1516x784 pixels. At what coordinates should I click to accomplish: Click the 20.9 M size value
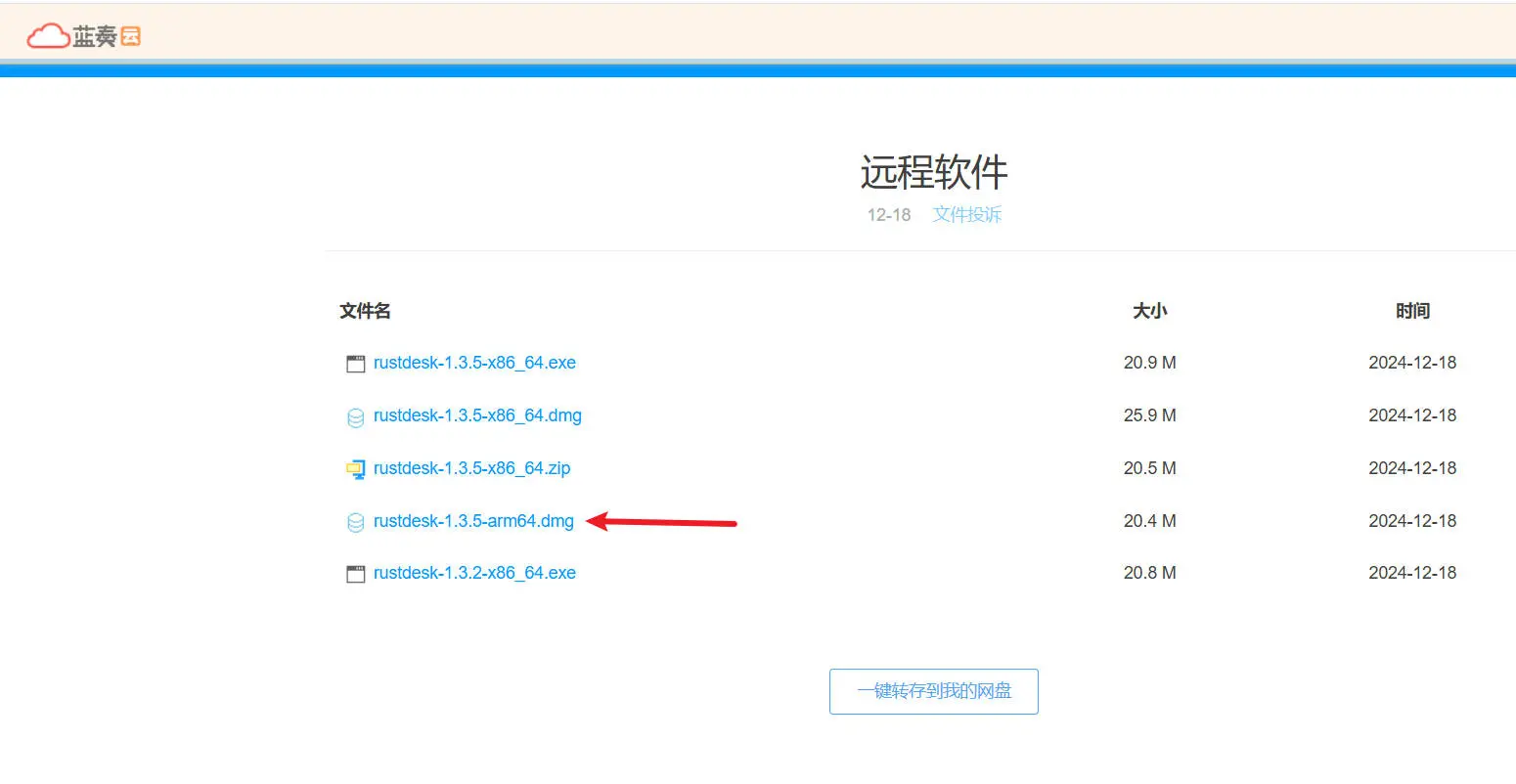[x=1150, y=363]
